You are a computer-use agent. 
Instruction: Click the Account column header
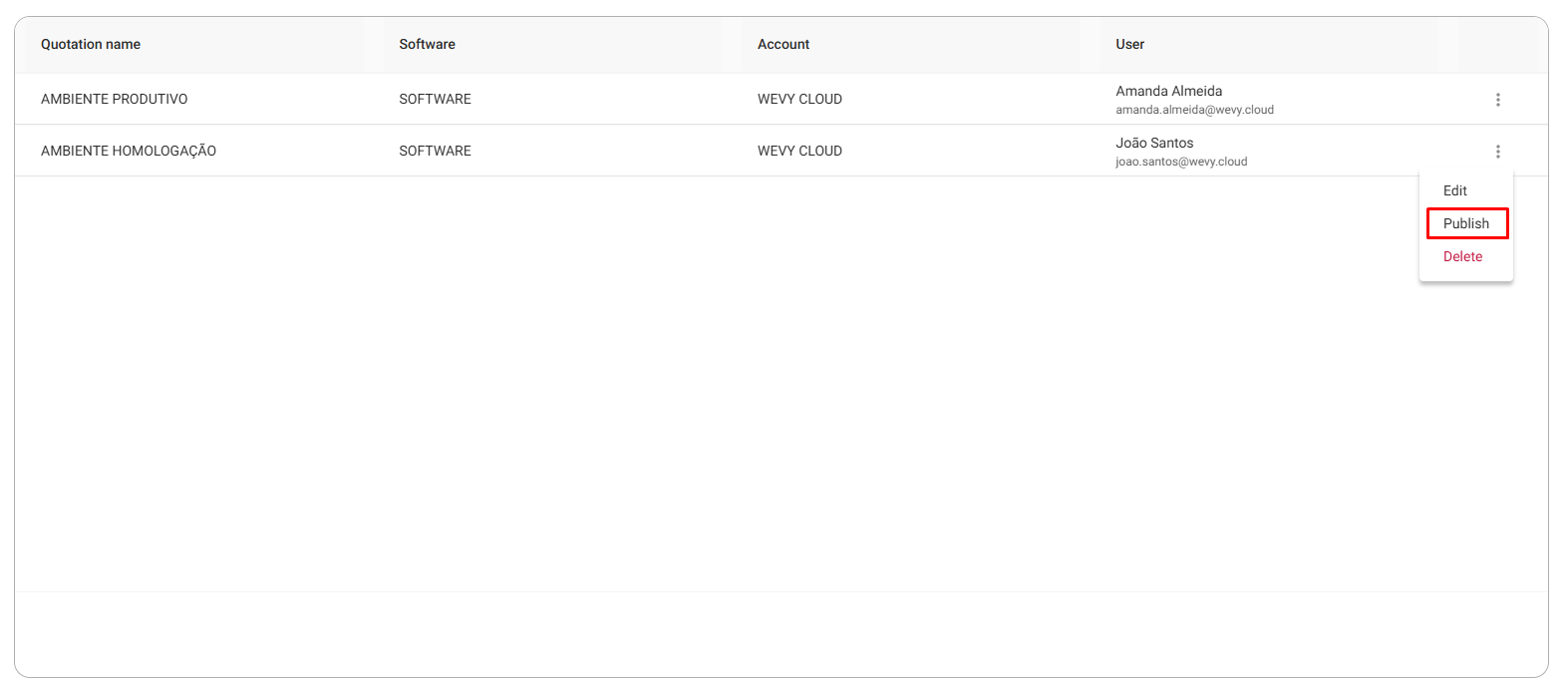click(784, 44)
